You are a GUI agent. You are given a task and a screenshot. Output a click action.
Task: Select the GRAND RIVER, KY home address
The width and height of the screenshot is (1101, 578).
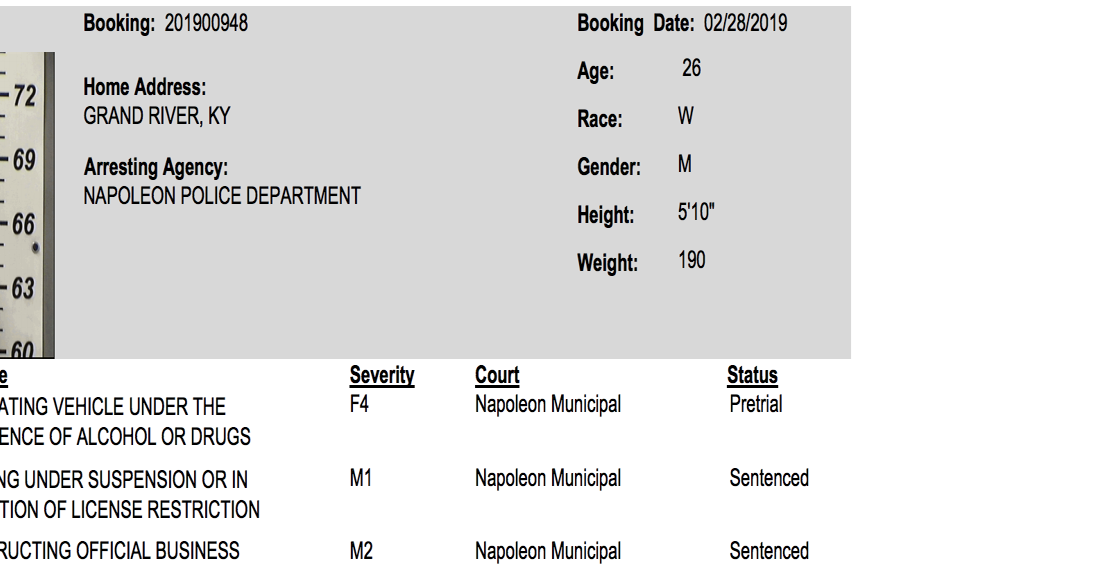click(x=157, y=116)
